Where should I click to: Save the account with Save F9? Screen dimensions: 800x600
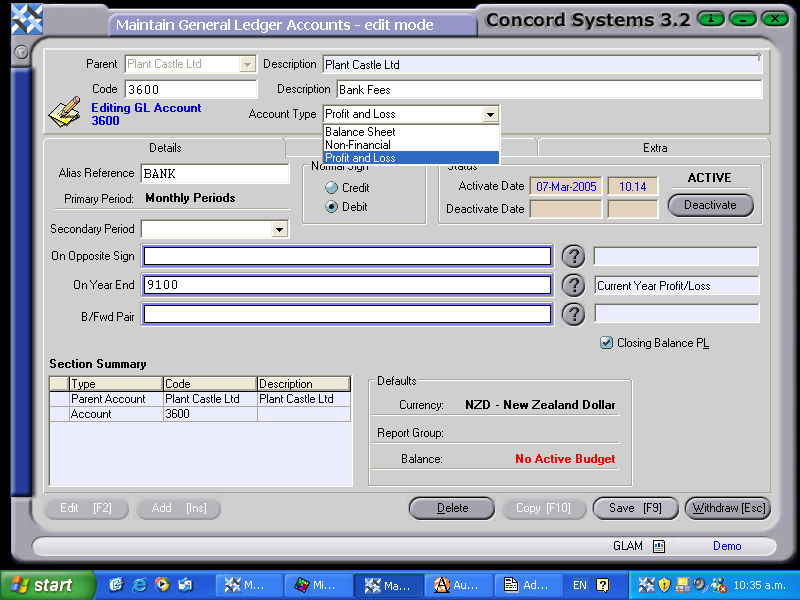coord(635,508)
